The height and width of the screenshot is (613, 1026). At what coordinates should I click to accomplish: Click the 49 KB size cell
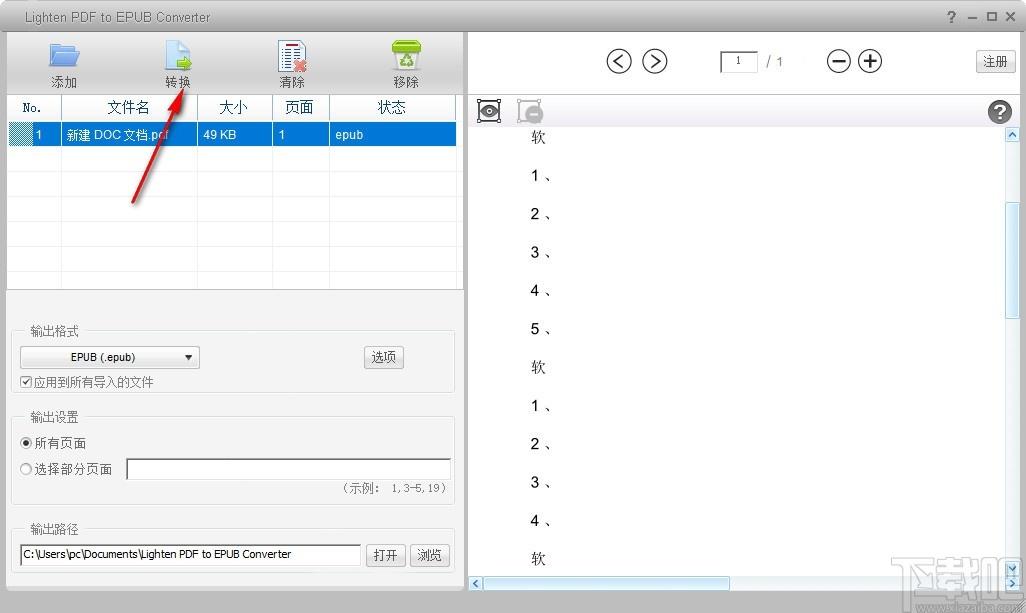[x=234, y=135]
